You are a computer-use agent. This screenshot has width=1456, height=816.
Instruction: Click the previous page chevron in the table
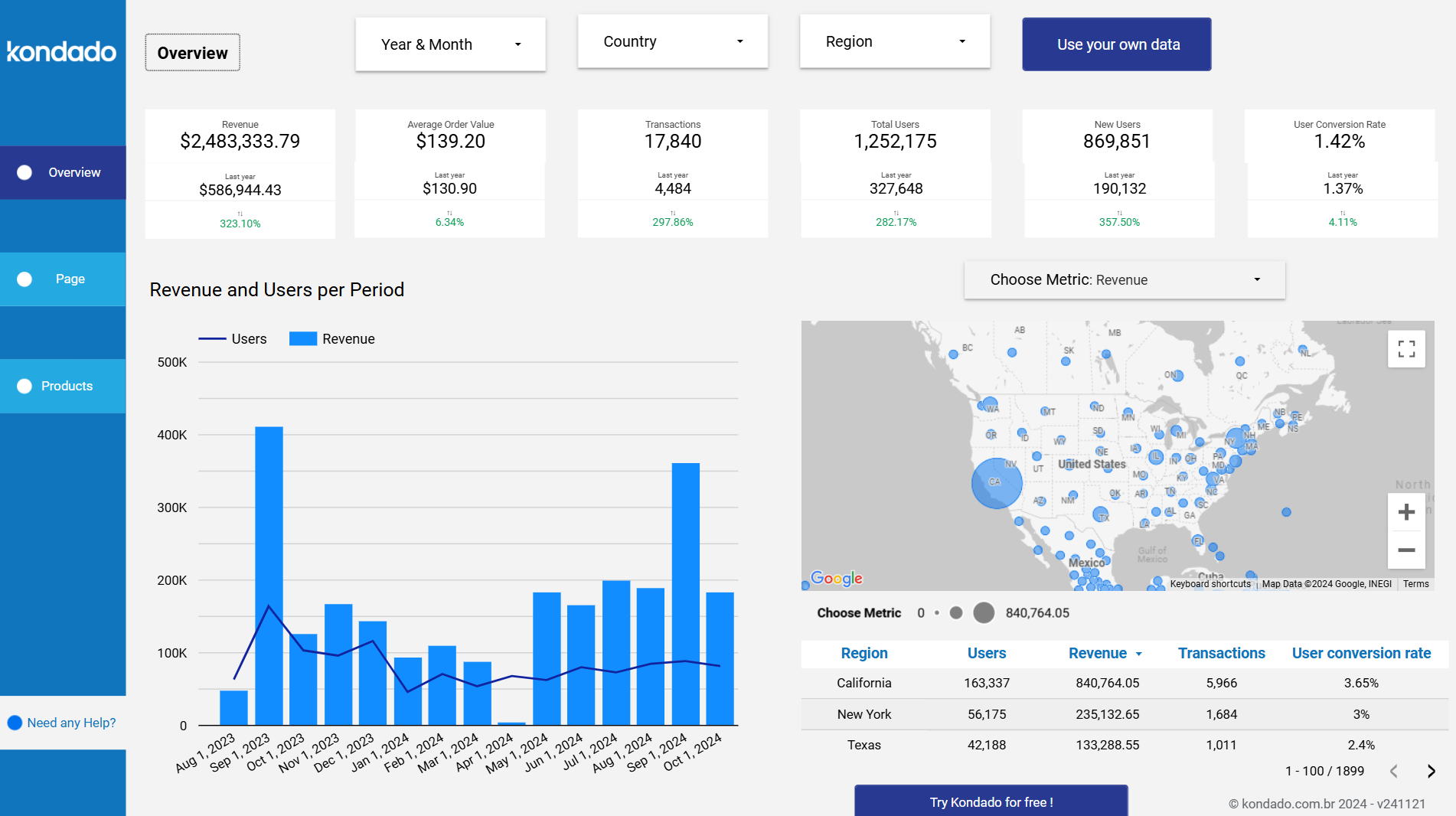click(x=1393, y=772)
